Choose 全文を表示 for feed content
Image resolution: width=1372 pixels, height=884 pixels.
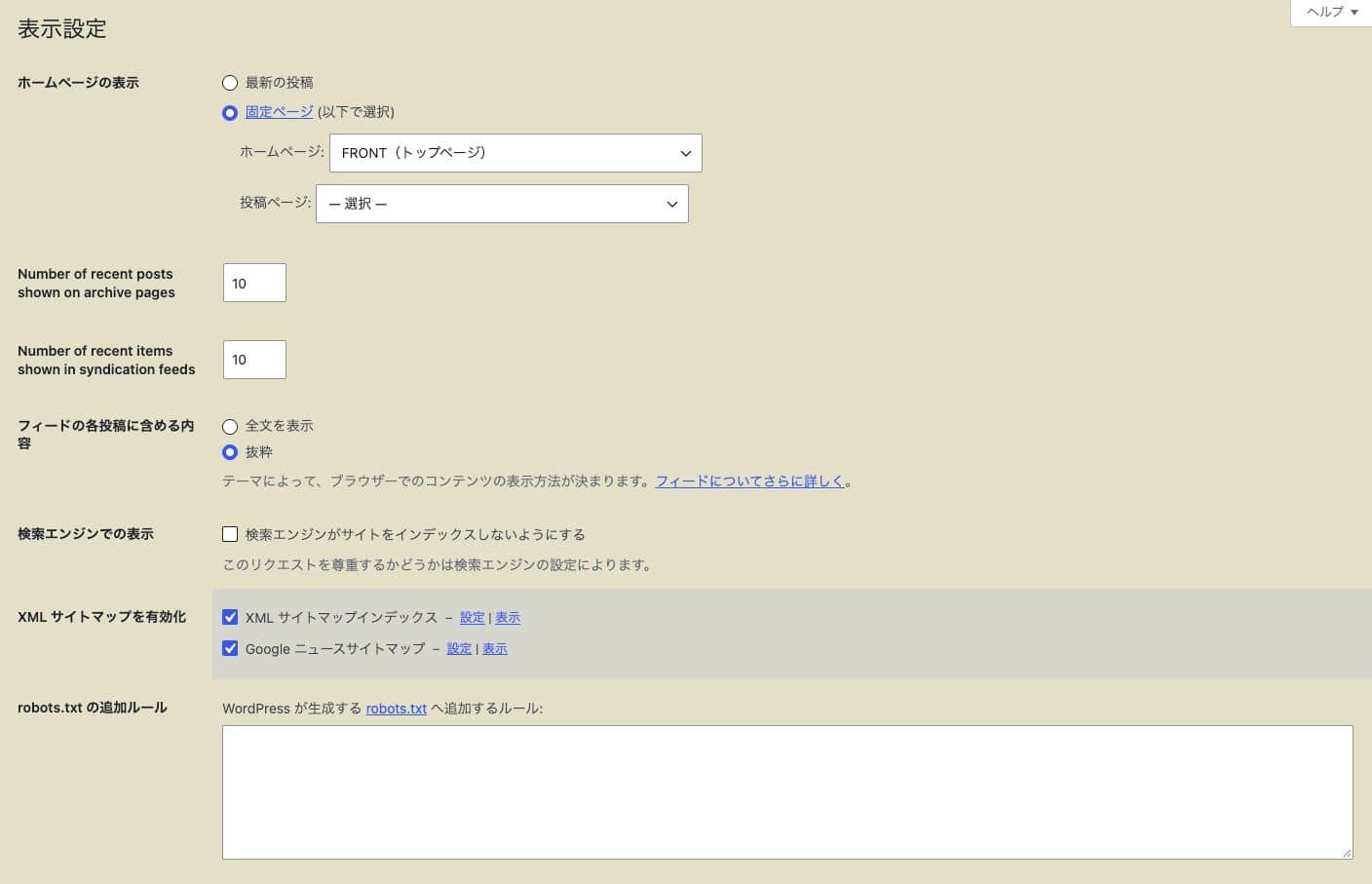(230, 427)
